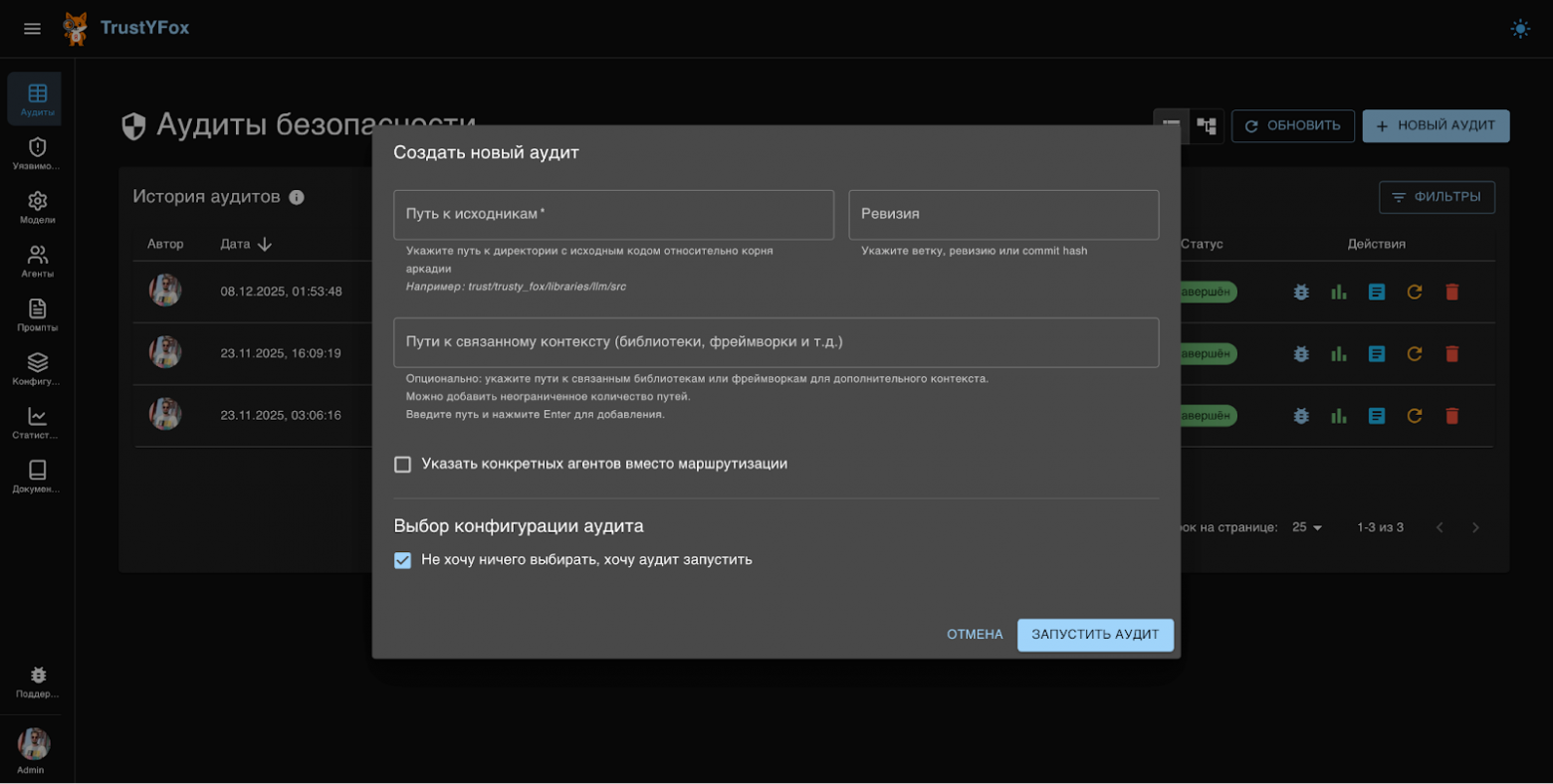Open report document for 23.11.2025 03:06:16 audit

click(1377, 415)
